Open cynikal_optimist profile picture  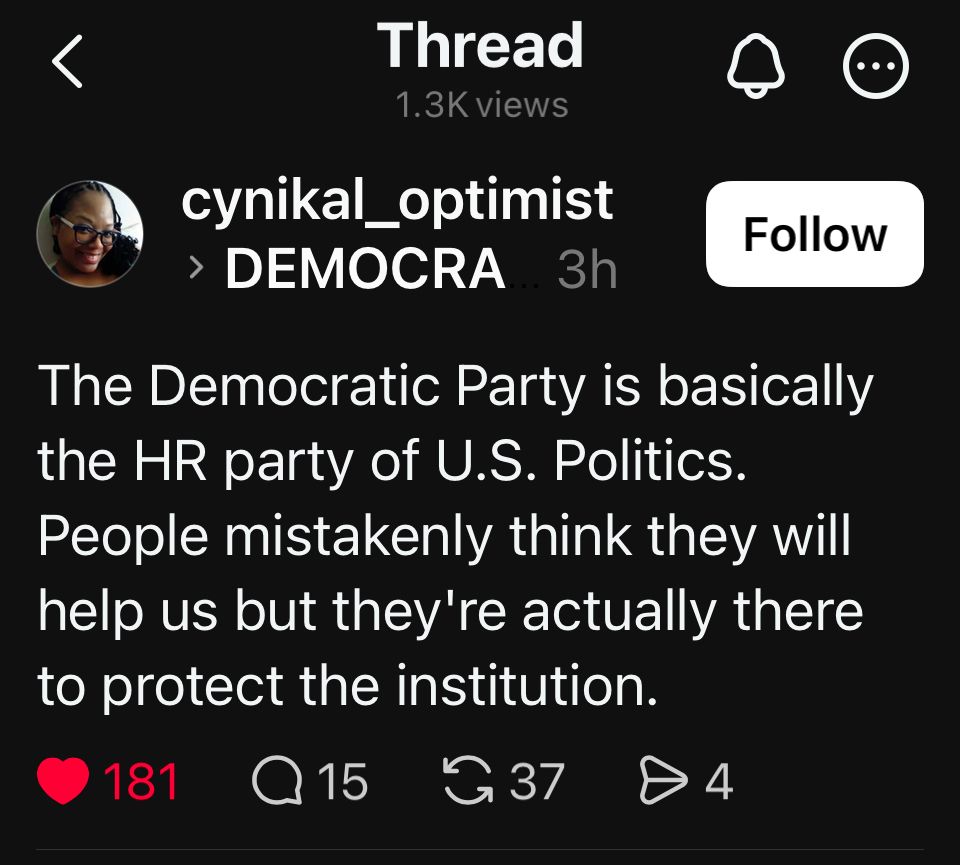click(x=90, y=234)
